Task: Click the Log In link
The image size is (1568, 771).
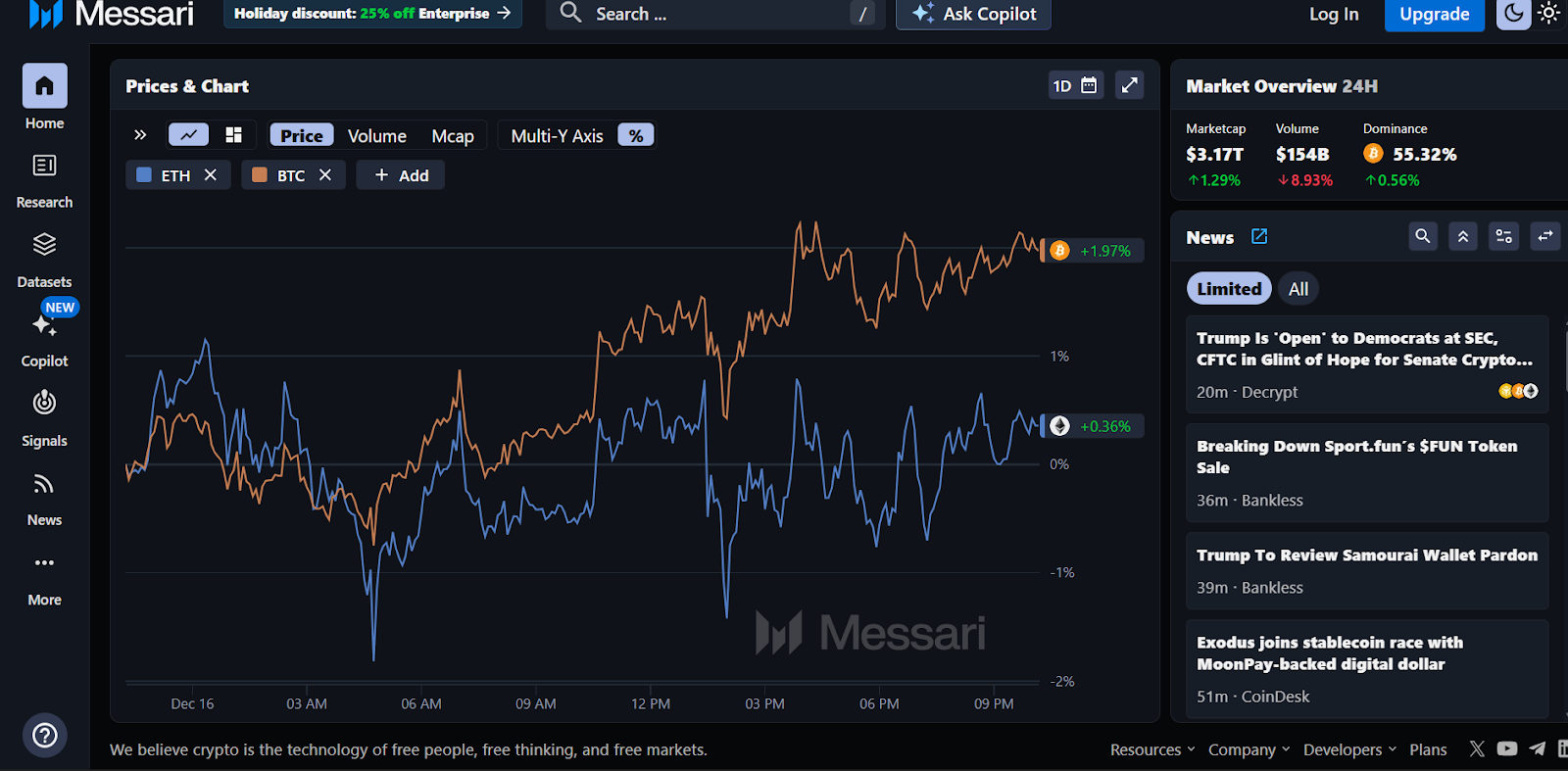Action: click(x=1334, y=14)
